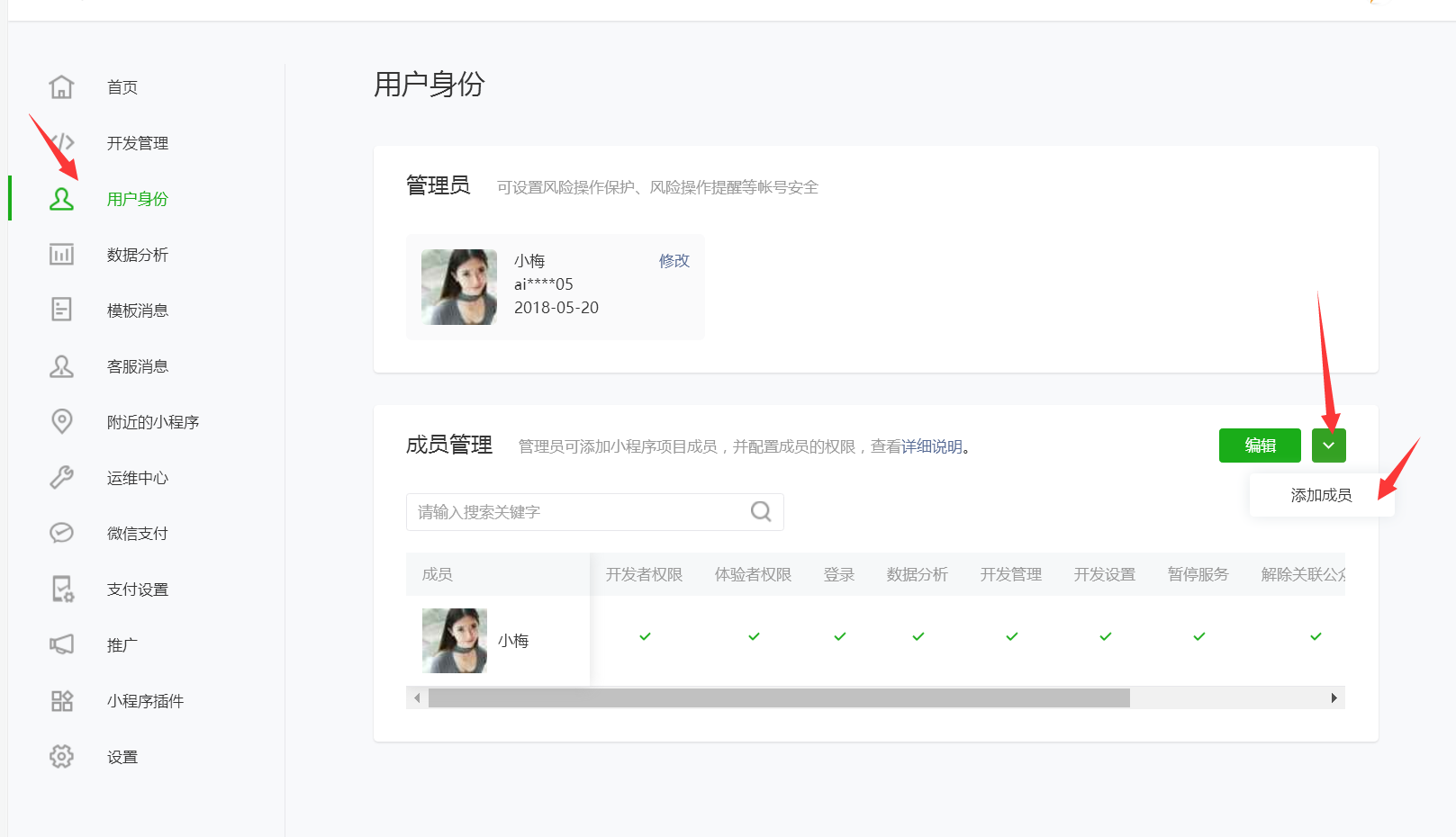Click the gear icon for 设置

pos(61,757)
